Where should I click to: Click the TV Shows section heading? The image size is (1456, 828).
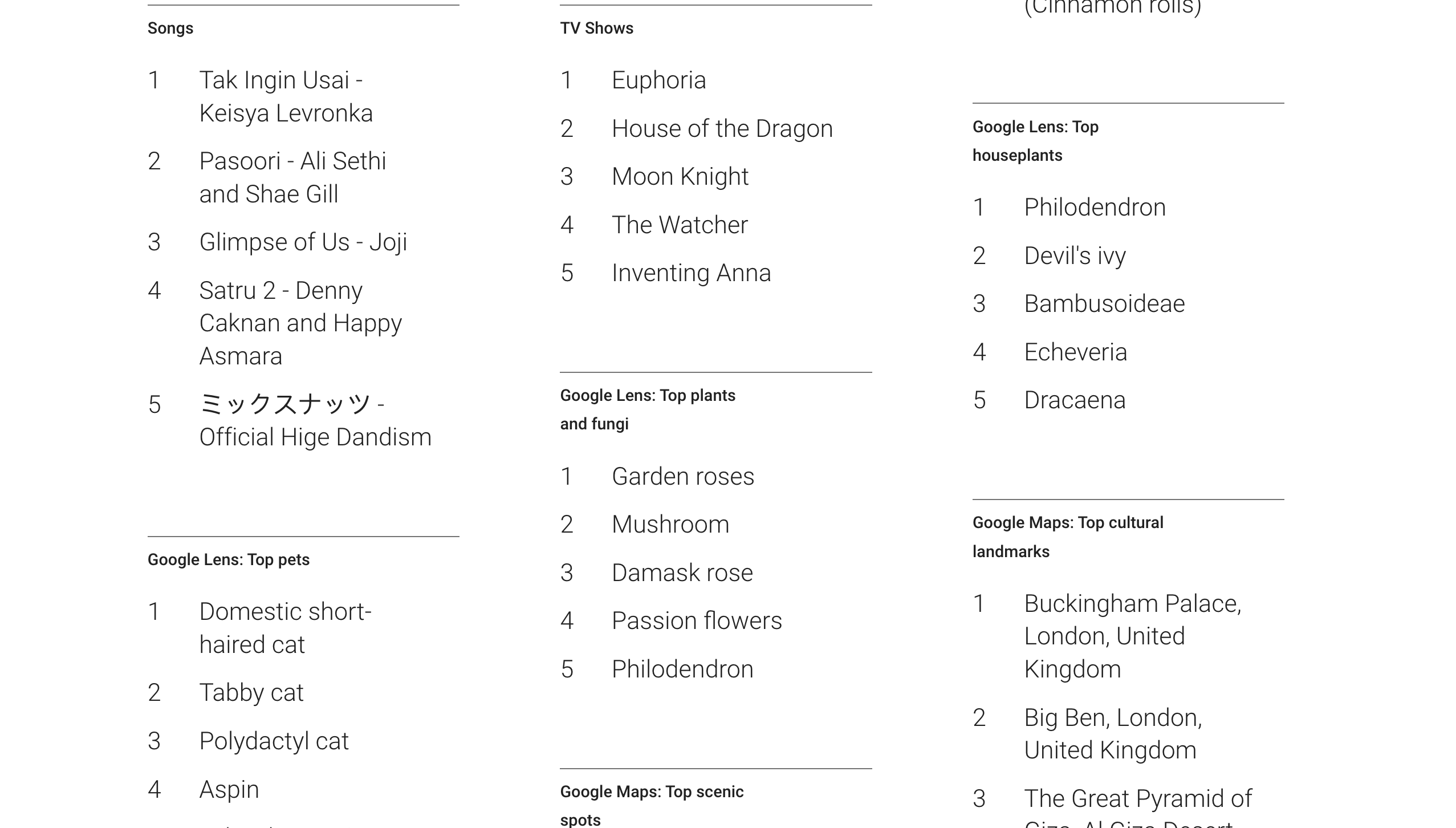[x=596, y=28]
